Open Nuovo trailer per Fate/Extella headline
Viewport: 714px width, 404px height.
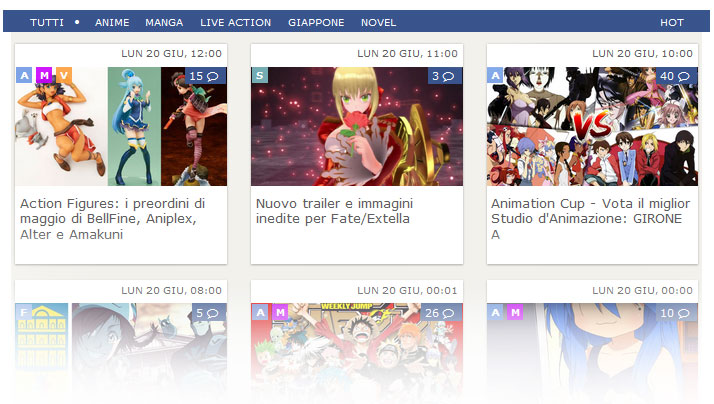(334, 211)
